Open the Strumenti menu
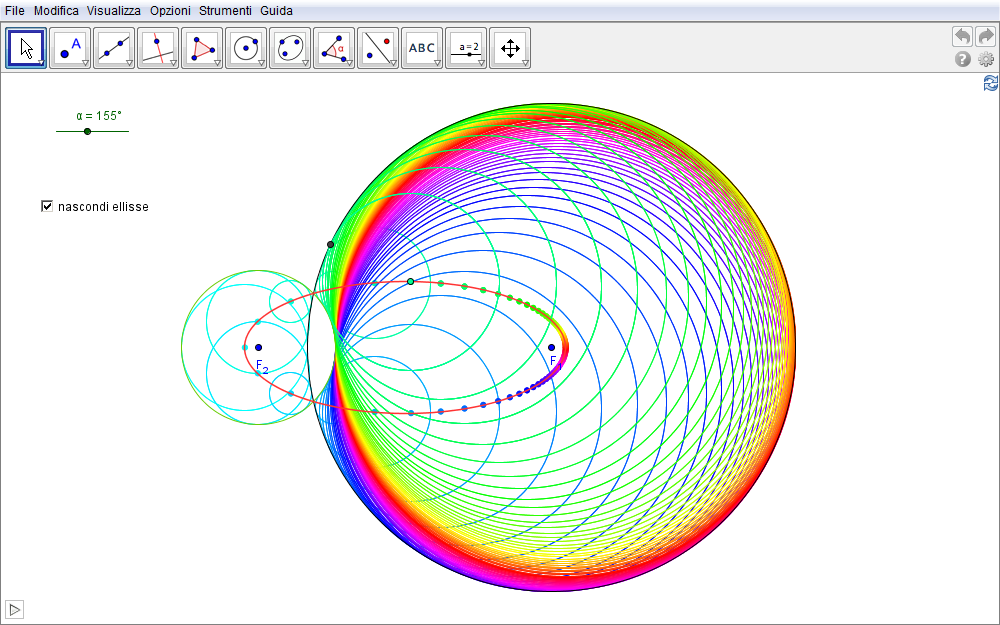Screen dimensions: 1000x625 pyautogui.click(x=225, y=10)
